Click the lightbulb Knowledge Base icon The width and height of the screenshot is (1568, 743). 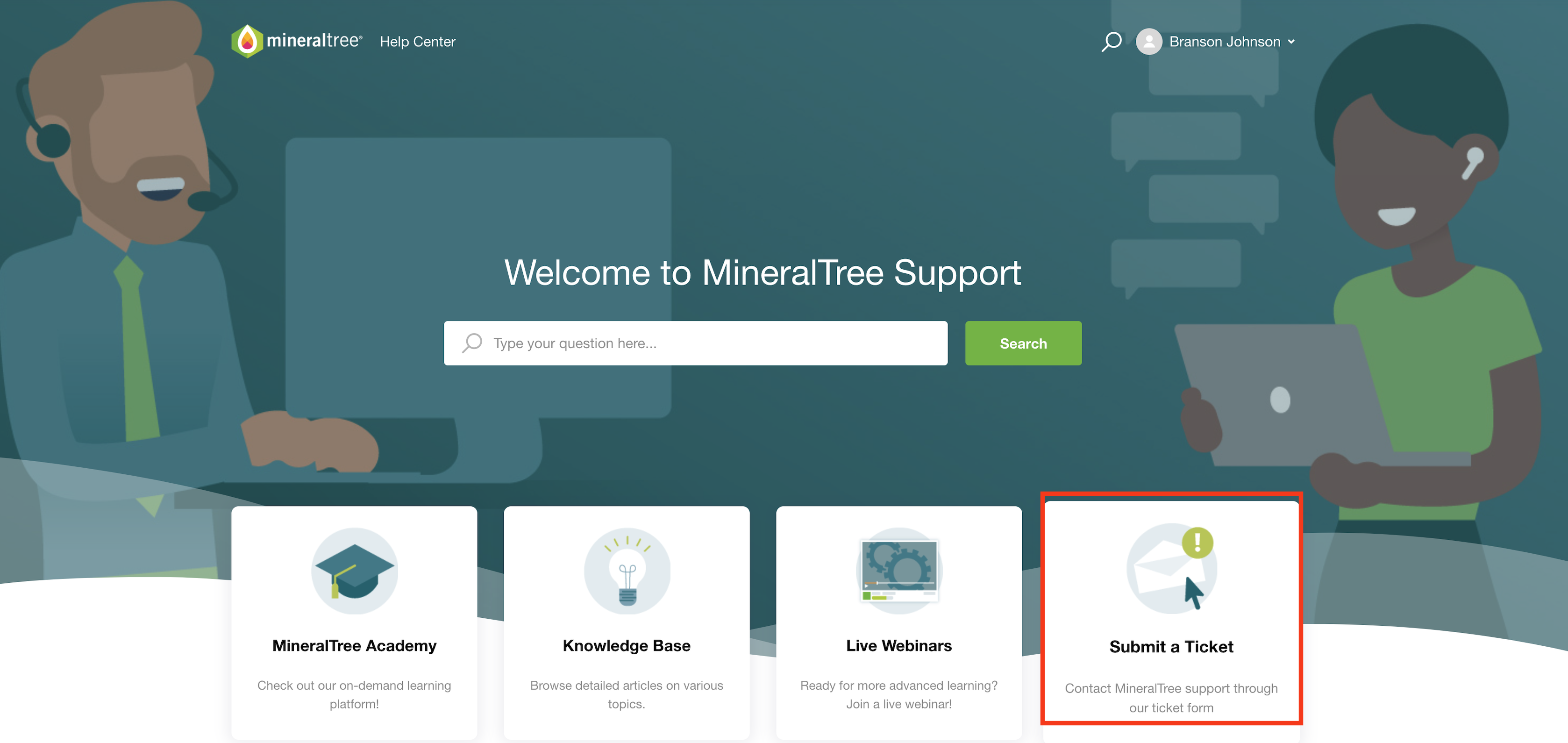click(x=627, y=571)
